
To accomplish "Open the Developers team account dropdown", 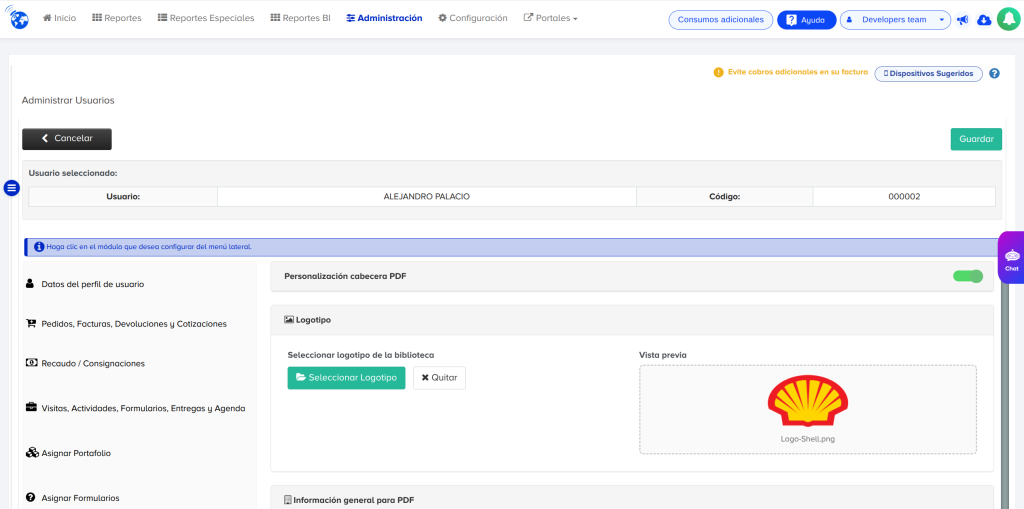I will click(x=895, y=20).
